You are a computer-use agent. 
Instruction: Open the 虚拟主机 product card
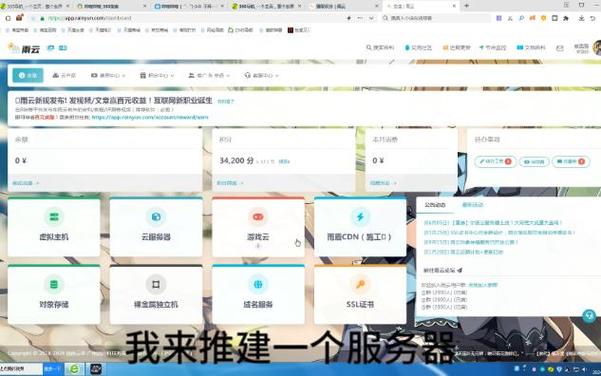tap(54, 227)
